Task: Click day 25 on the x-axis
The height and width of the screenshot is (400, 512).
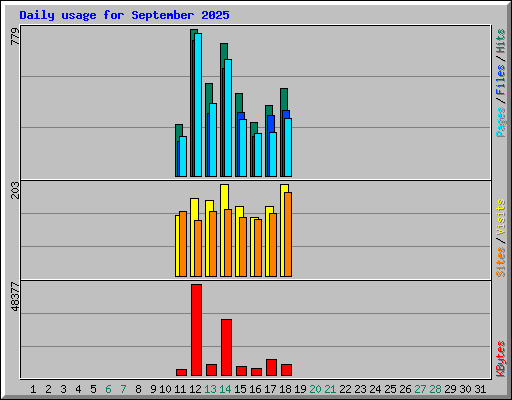Action: [390, 389]
